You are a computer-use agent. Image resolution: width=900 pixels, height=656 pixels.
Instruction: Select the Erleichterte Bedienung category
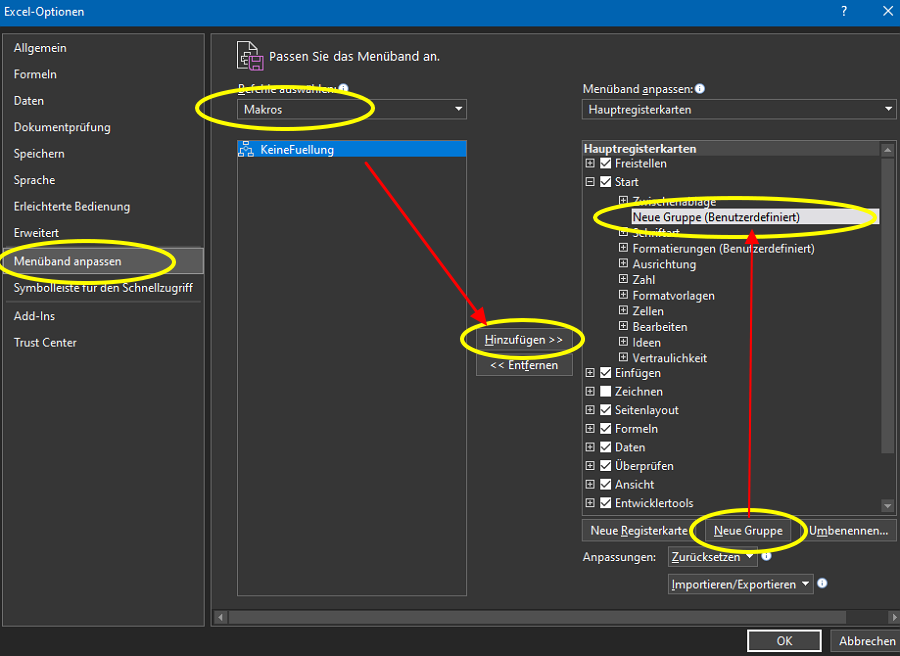pyautogui.click(x=103, y=206)
